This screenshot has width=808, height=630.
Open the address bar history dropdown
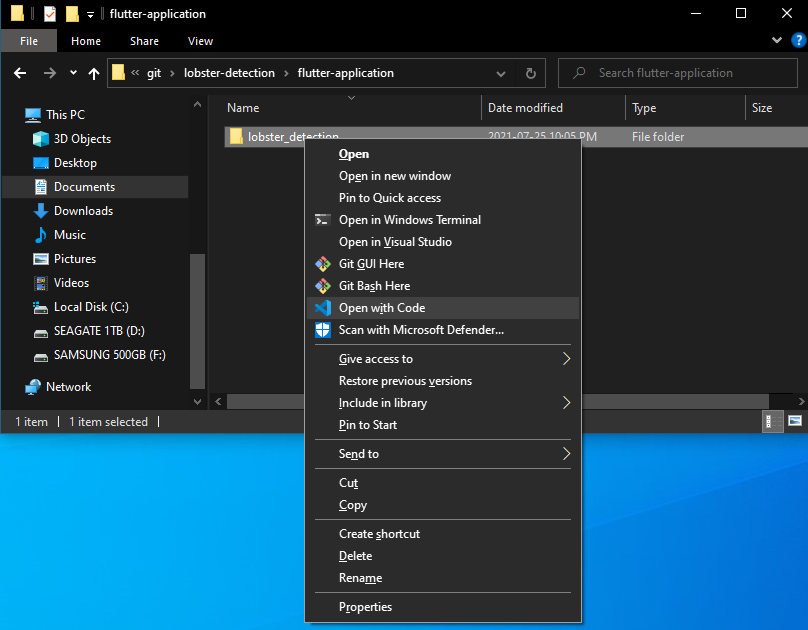[500, 74]
